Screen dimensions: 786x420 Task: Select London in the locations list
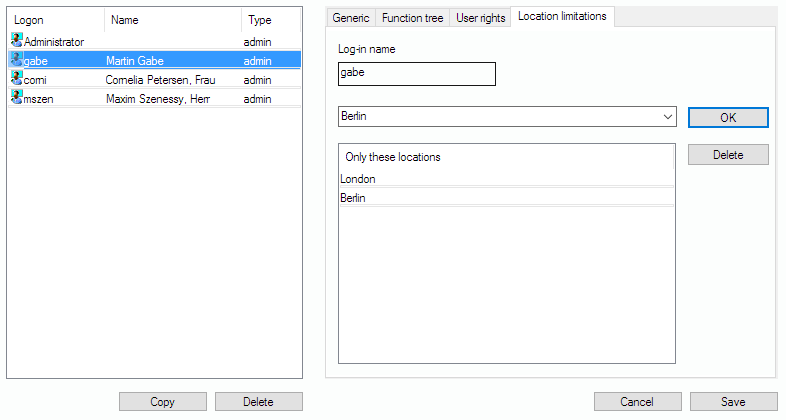tap(506, 179)
